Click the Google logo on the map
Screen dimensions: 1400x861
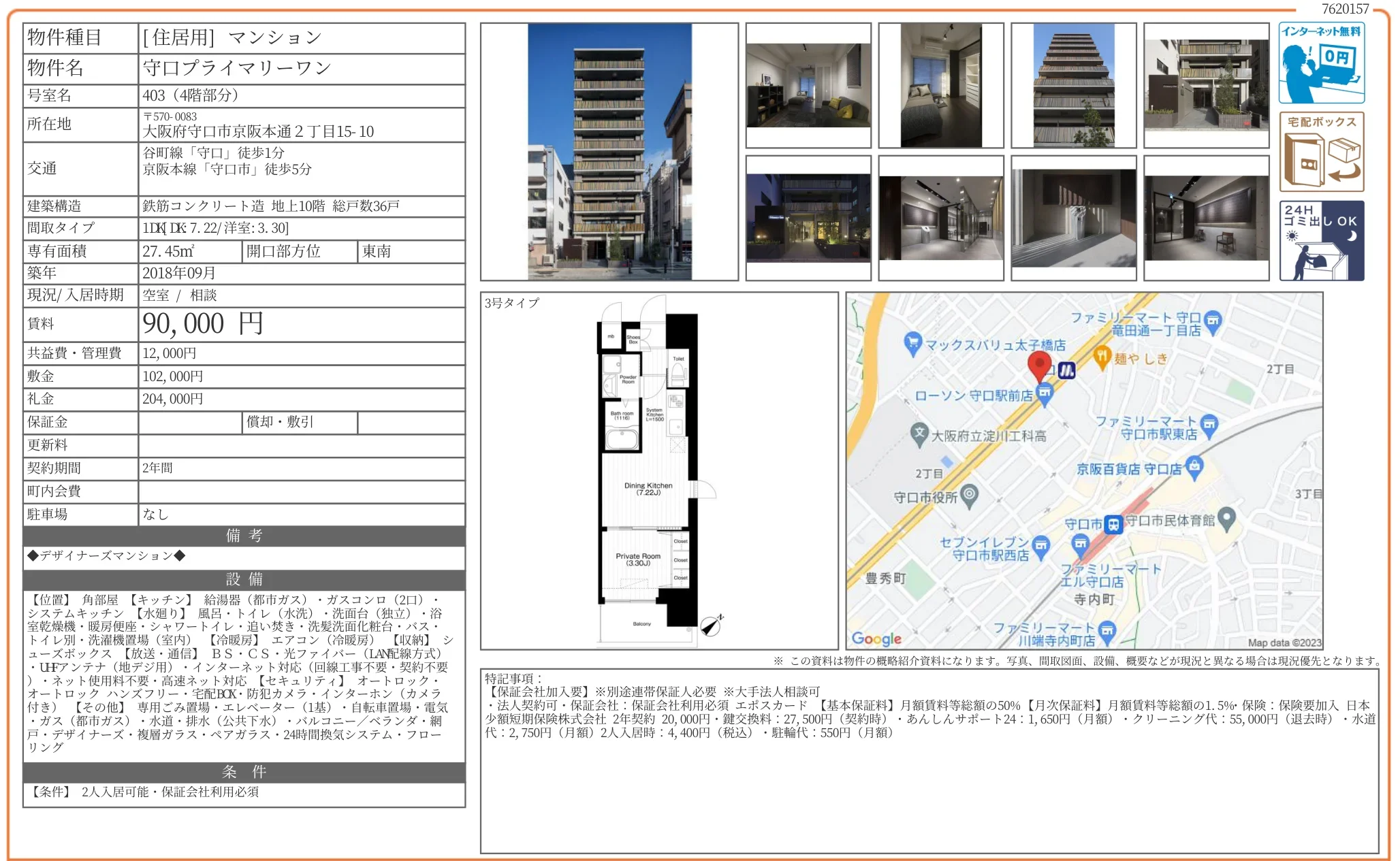point(876,638)
